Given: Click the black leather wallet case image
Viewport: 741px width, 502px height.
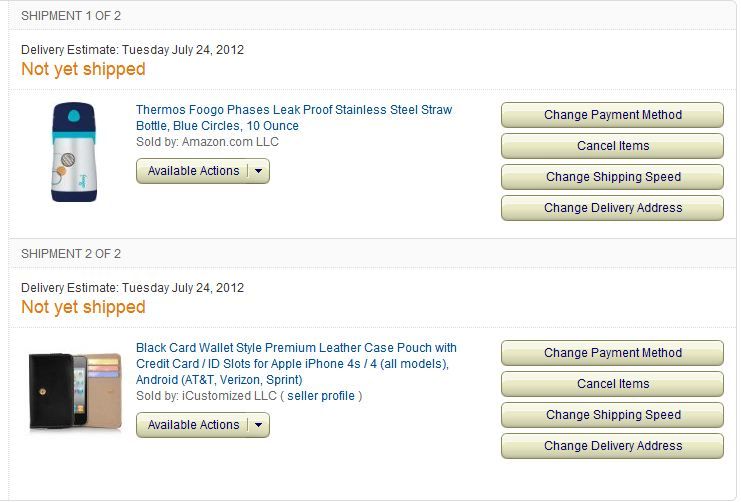Looking at the screenshot, I should [x=75, y=390].
